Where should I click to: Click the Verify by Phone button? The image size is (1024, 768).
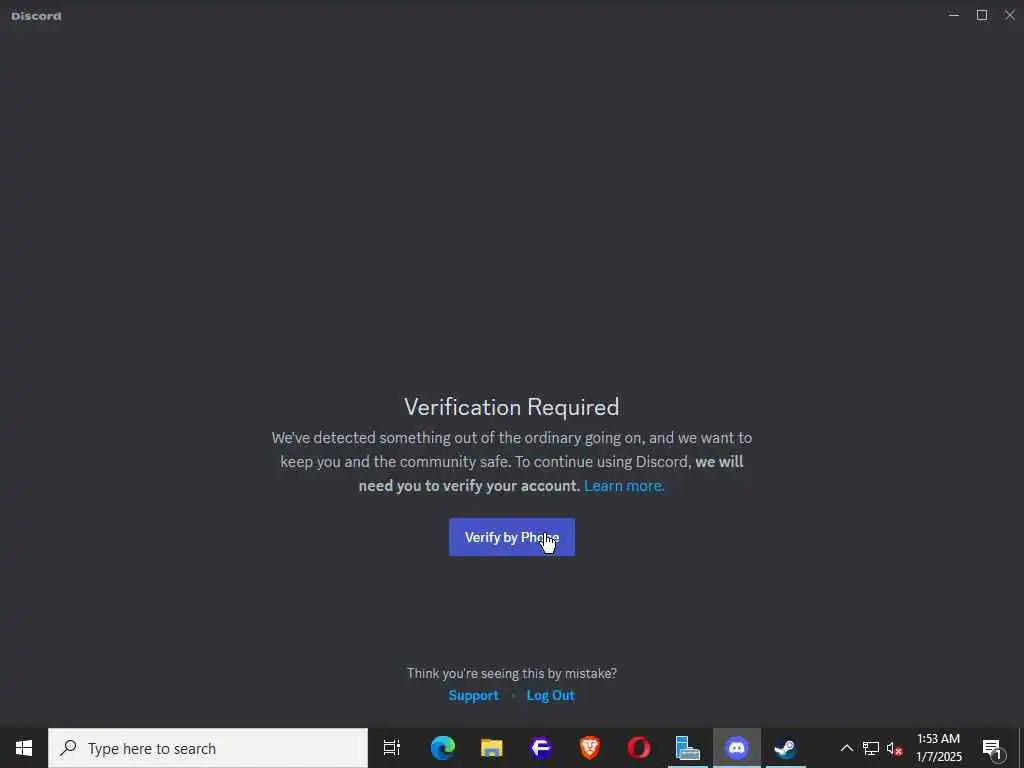(511, 537)
